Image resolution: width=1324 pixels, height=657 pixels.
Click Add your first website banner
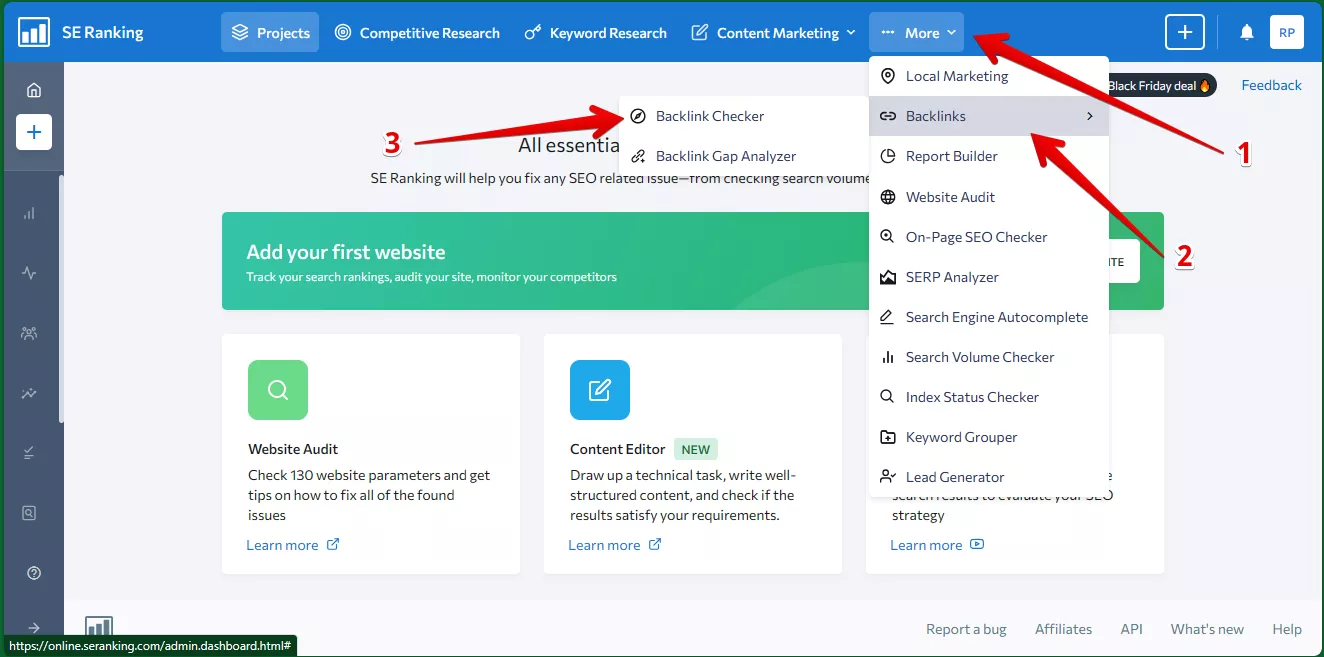point(693,261)
